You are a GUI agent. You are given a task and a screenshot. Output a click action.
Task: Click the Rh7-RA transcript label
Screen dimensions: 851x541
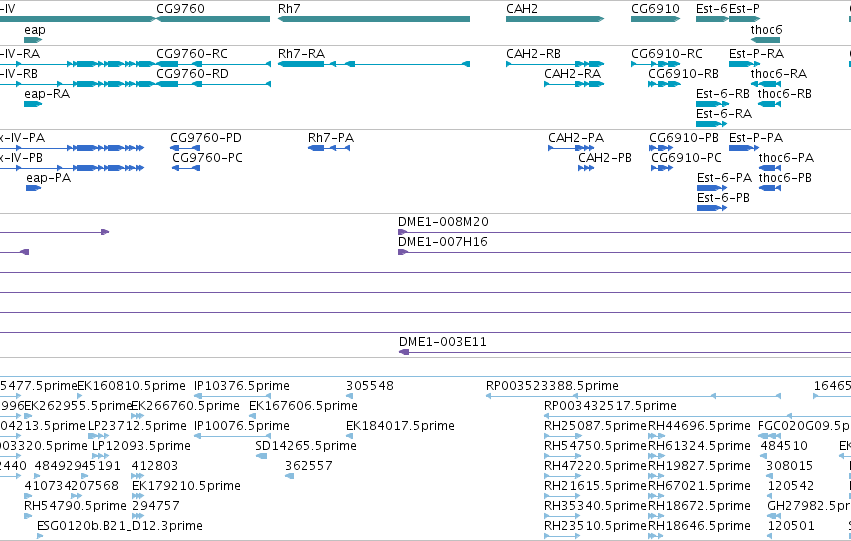[x=301, y=54]
